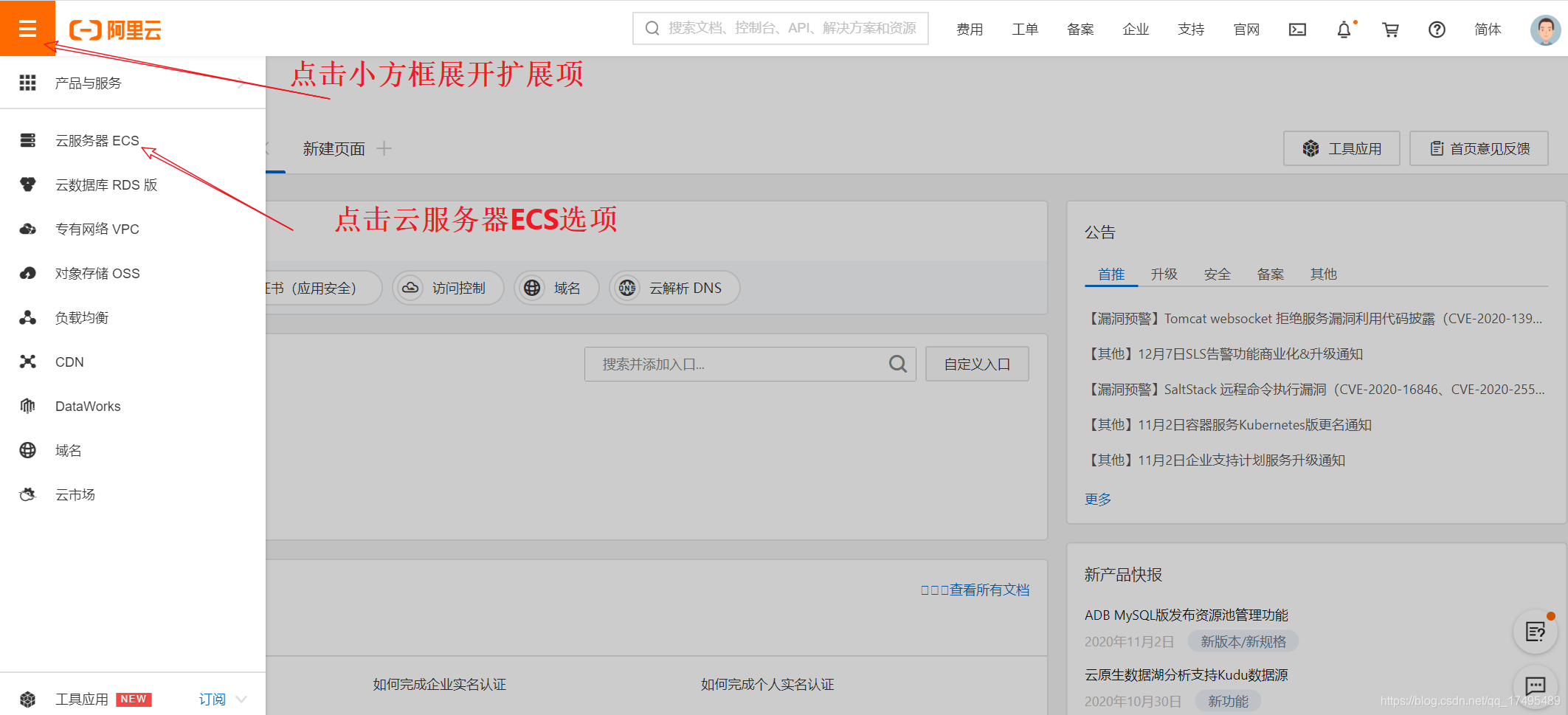Open the Cloud Shell terminal icon
1568x715 pixels.
pos(1297,30)
